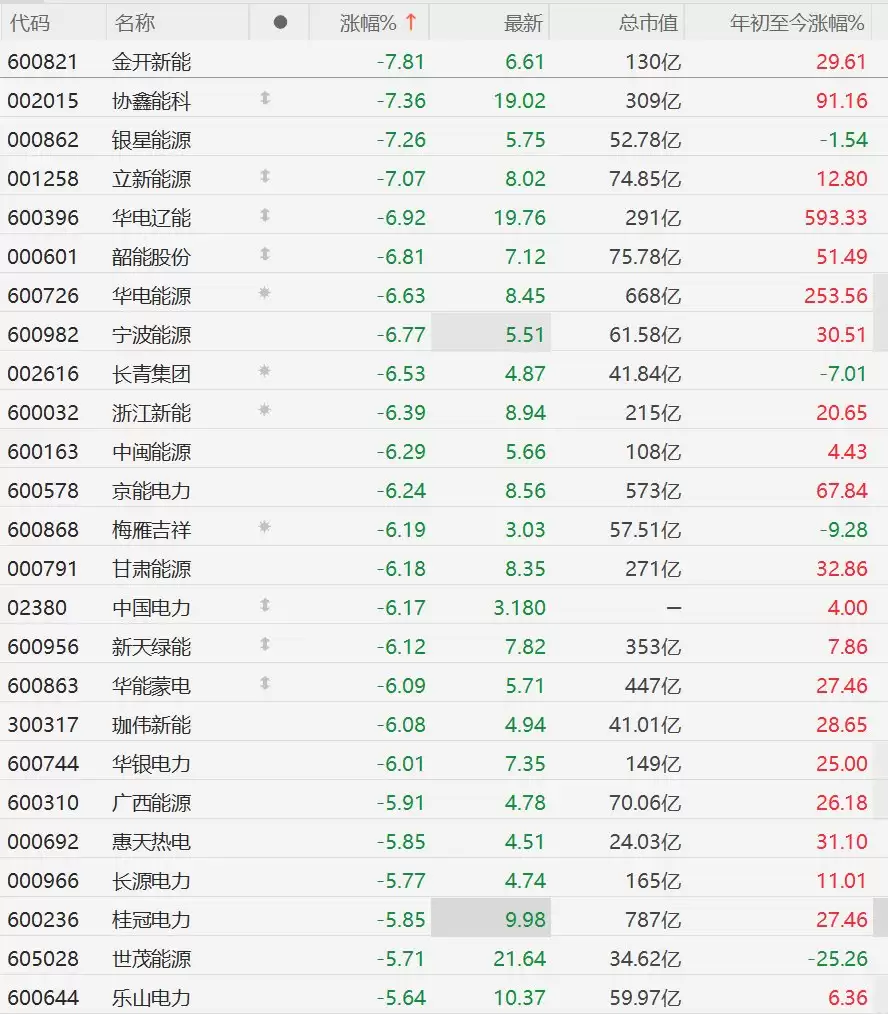Select the stock name 珈伟新能

151,725
